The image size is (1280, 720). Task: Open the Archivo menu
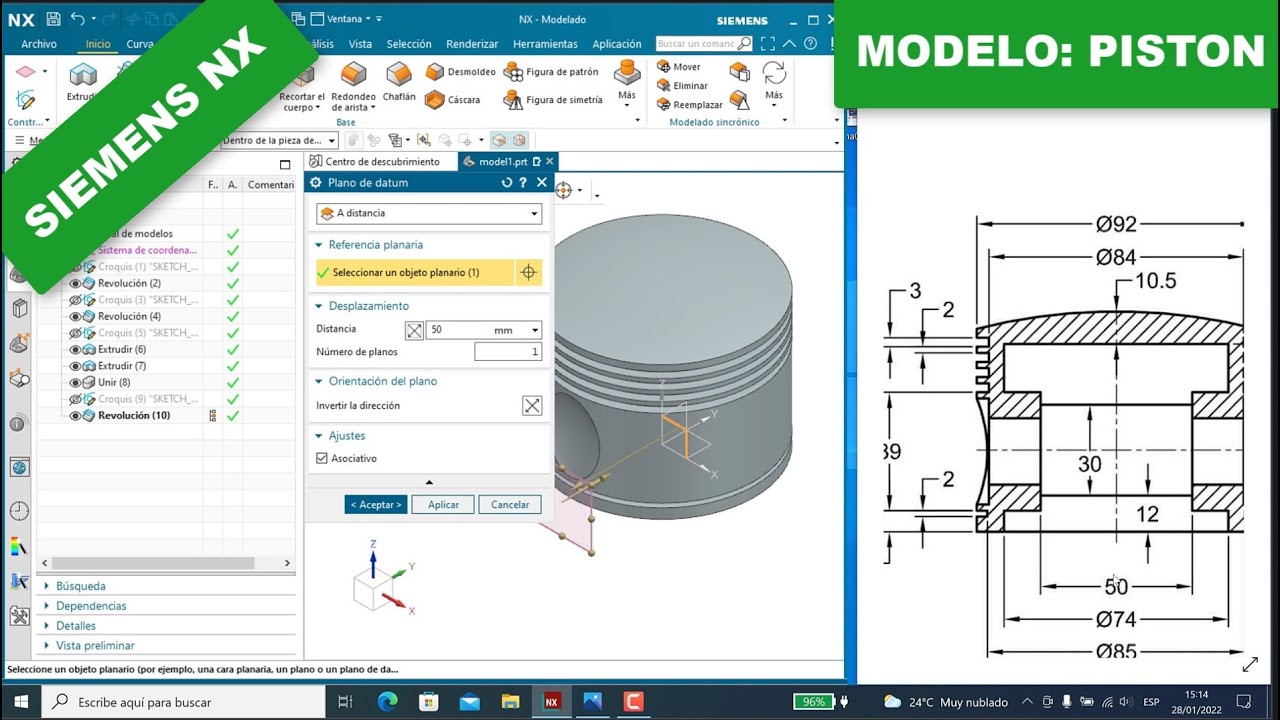39,44
